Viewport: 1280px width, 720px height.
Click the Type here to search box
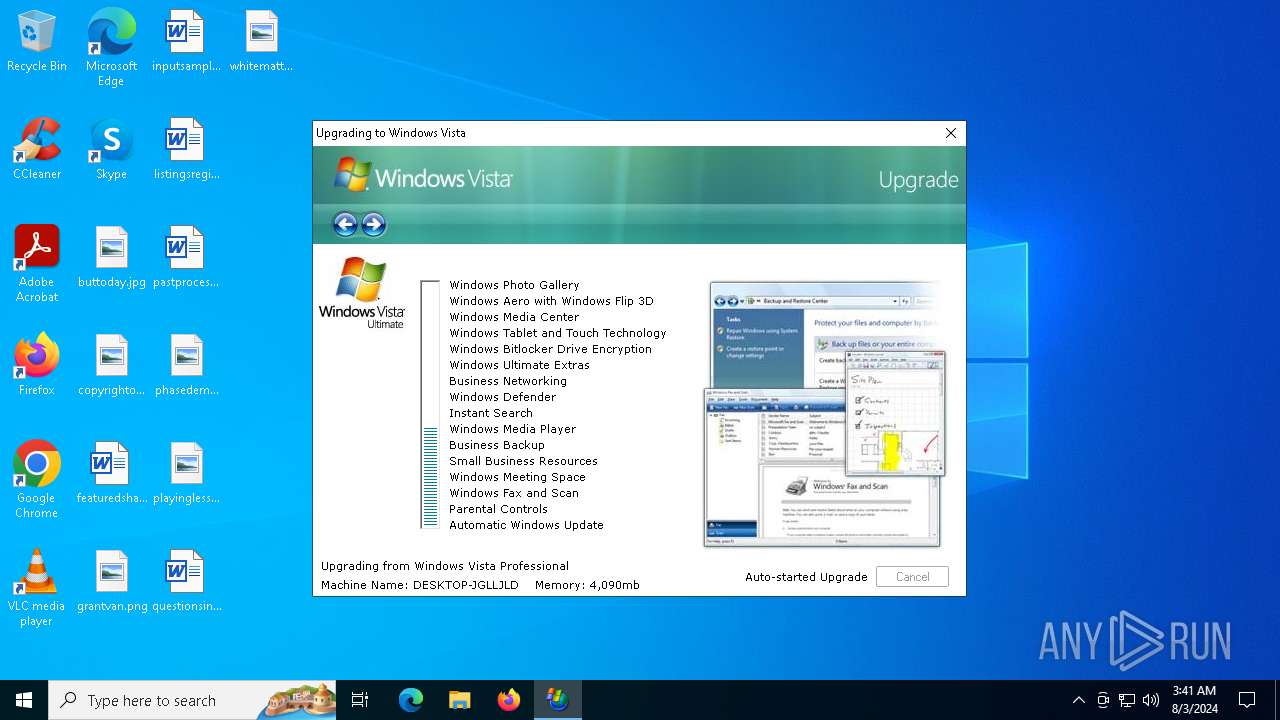click(x=192, y=700)
